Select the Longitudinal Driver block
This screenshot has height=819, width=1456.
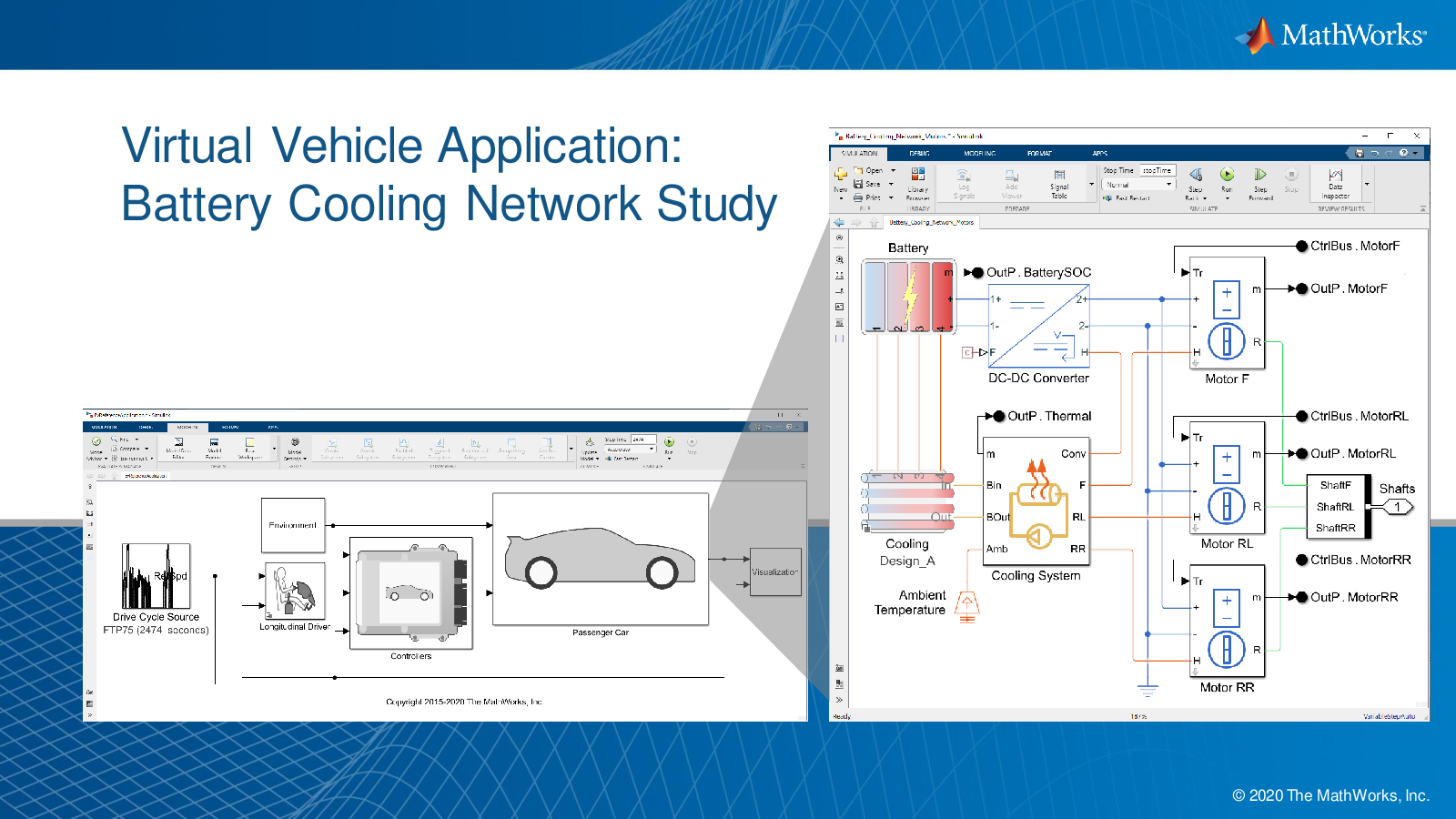pyautogui.click(x=295, y=591)
